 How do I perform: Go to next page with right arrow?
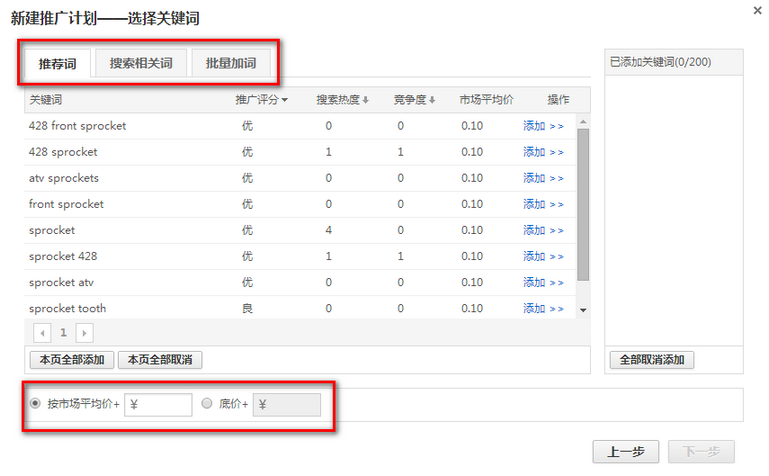(x=84, y=332)
